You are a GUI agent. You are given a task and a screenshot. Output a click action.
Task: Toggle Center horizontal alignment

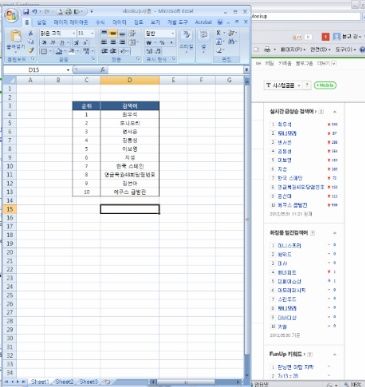pos(113,42)
